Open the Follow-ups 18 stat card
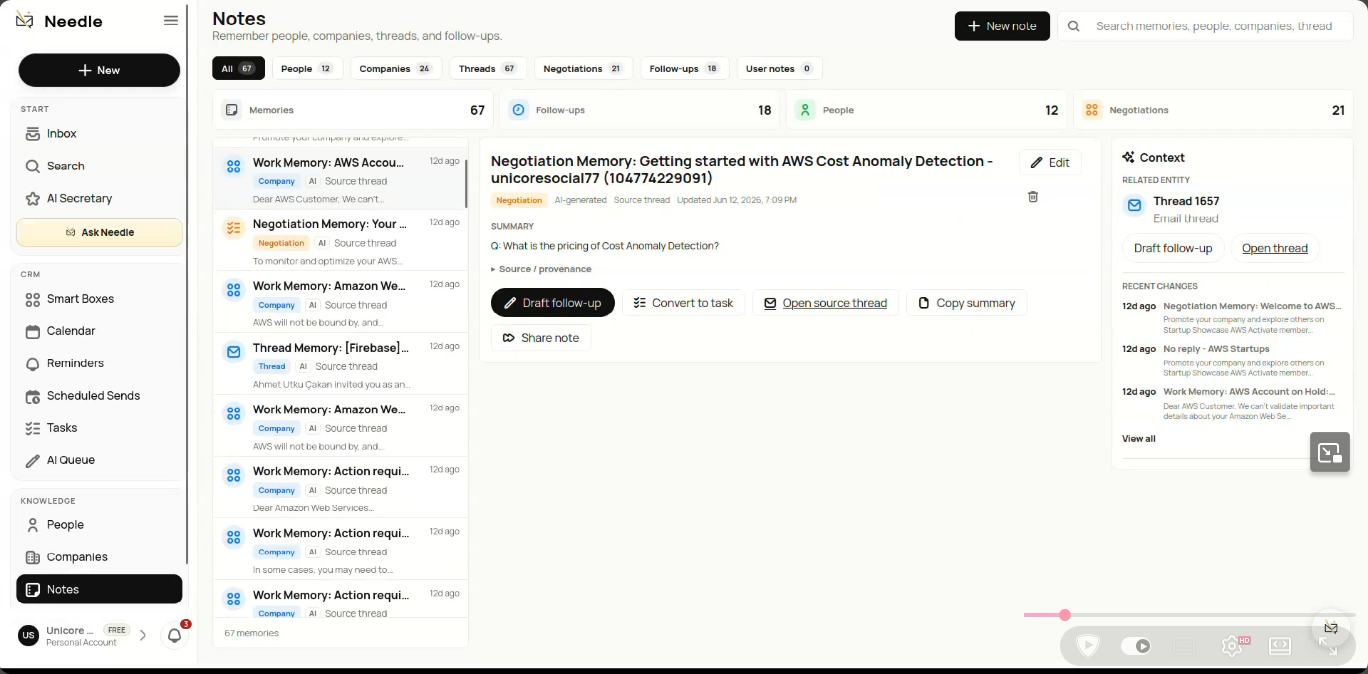This screenshot has width=1368, height=674. point(640,110)
